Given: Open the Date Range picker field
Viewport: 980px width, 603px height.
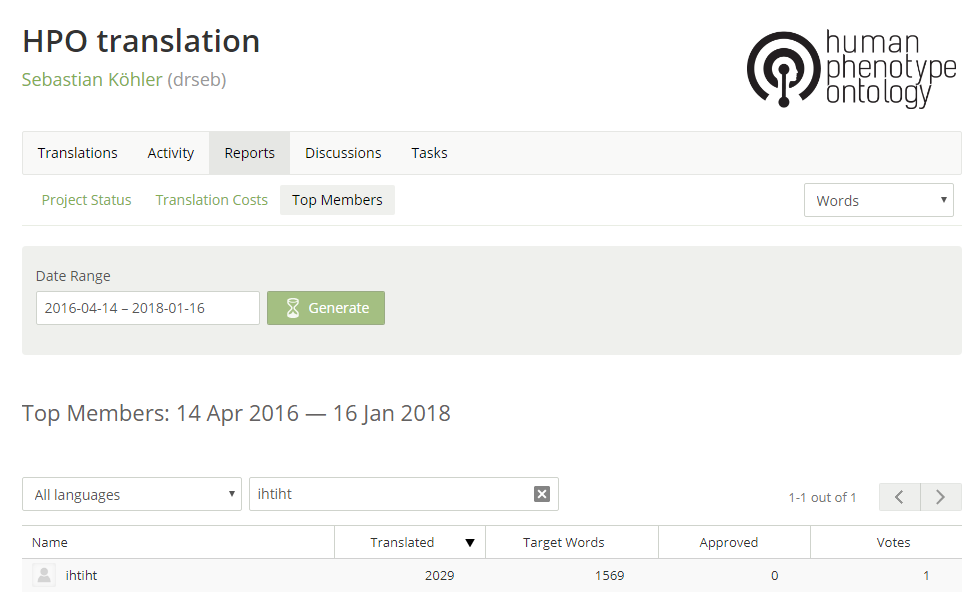Looking at the screenshot, I should (x=148, y=308).
